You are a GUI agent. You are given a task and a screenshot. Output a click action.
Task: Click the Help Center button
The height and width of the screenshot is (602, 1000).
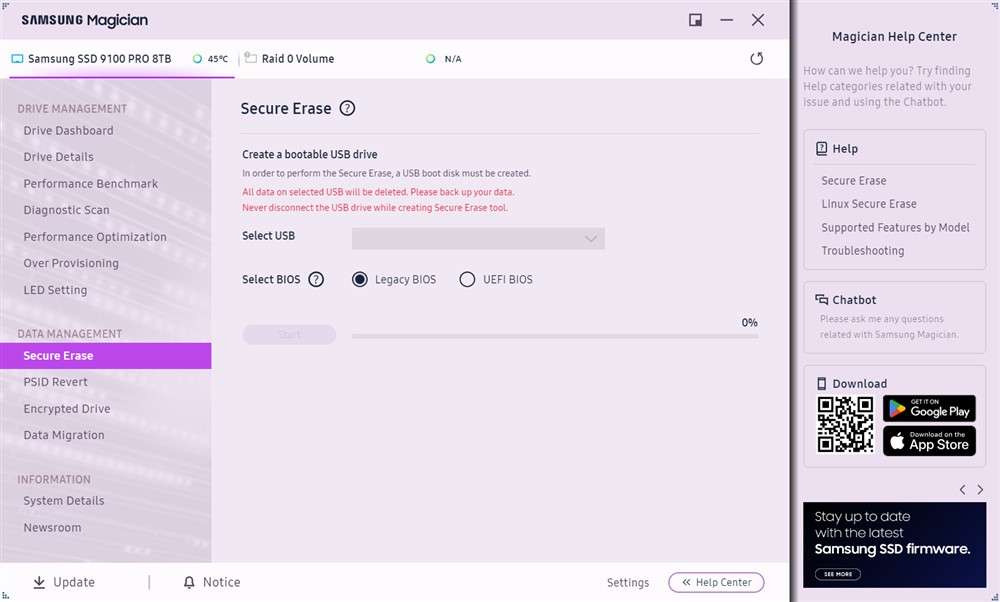click(716, 582)
